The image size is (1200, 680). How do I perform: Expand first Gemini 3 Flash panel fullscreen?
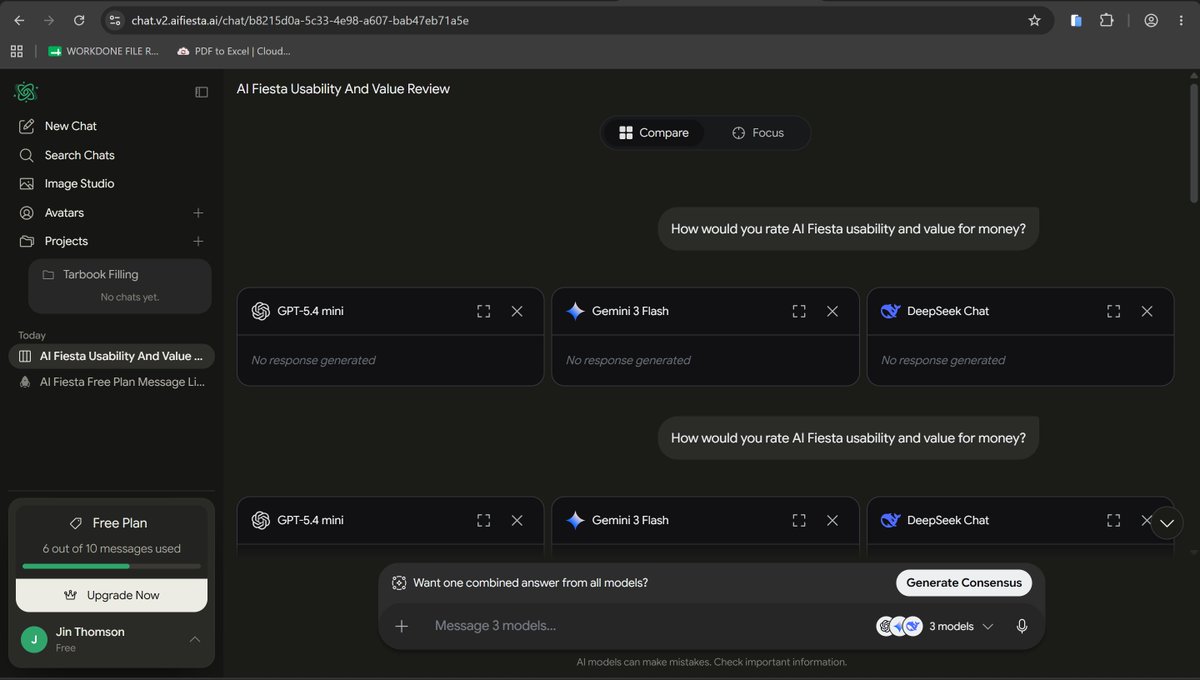(x=799, y=311)
